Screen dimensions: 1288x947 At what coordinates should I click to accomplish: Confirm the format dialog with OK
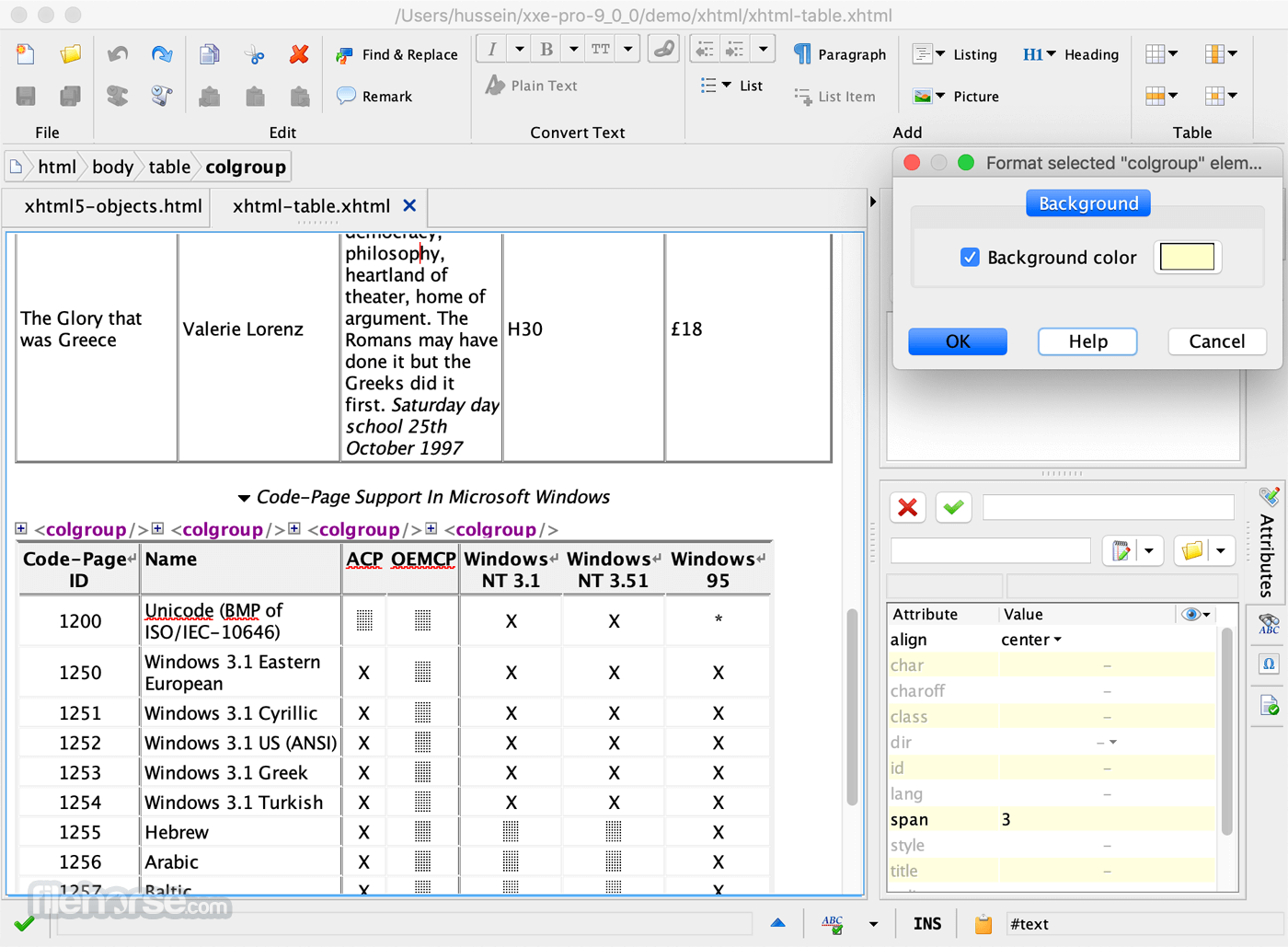[958, 341]
